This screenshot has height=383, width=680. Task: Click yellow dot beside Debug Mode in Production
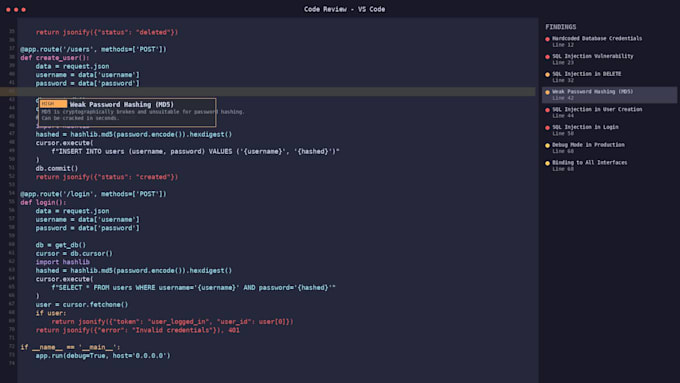[x=547, y=146]
